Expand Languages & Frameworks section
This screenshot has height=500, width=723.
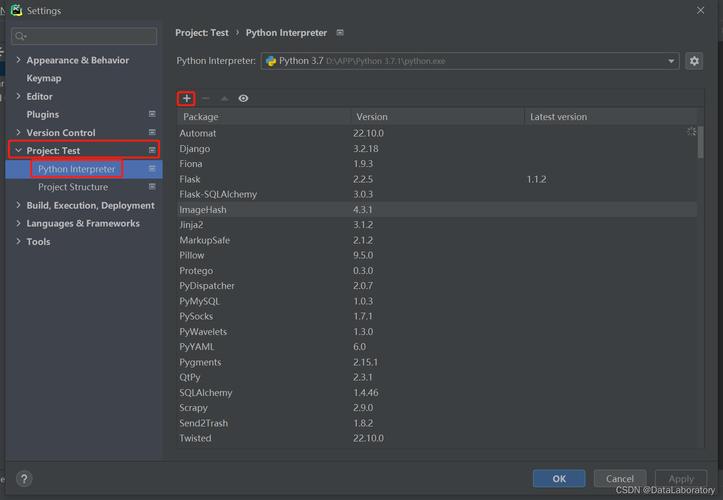18,223
